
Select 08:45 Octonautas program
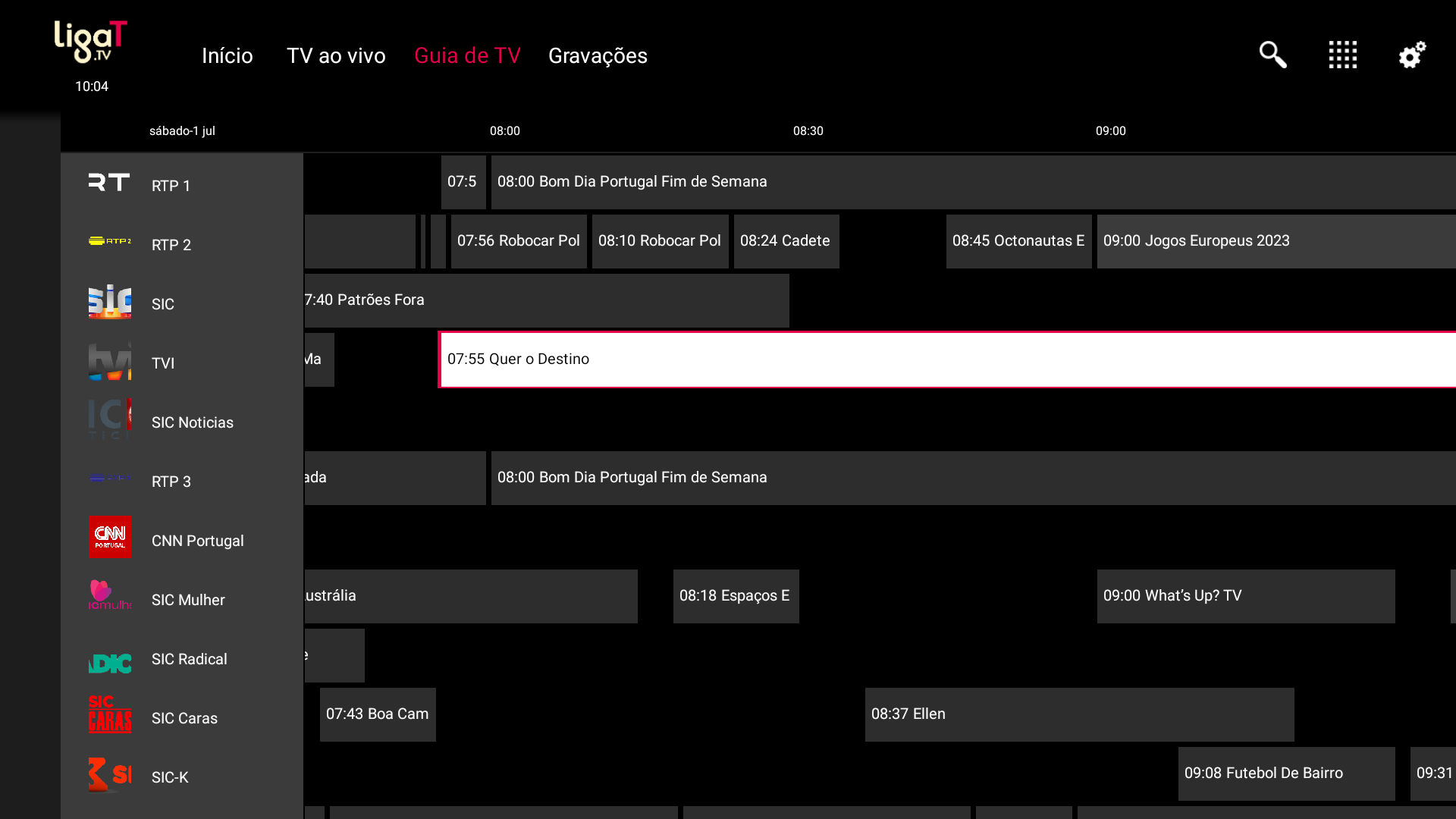point(1018,241)
